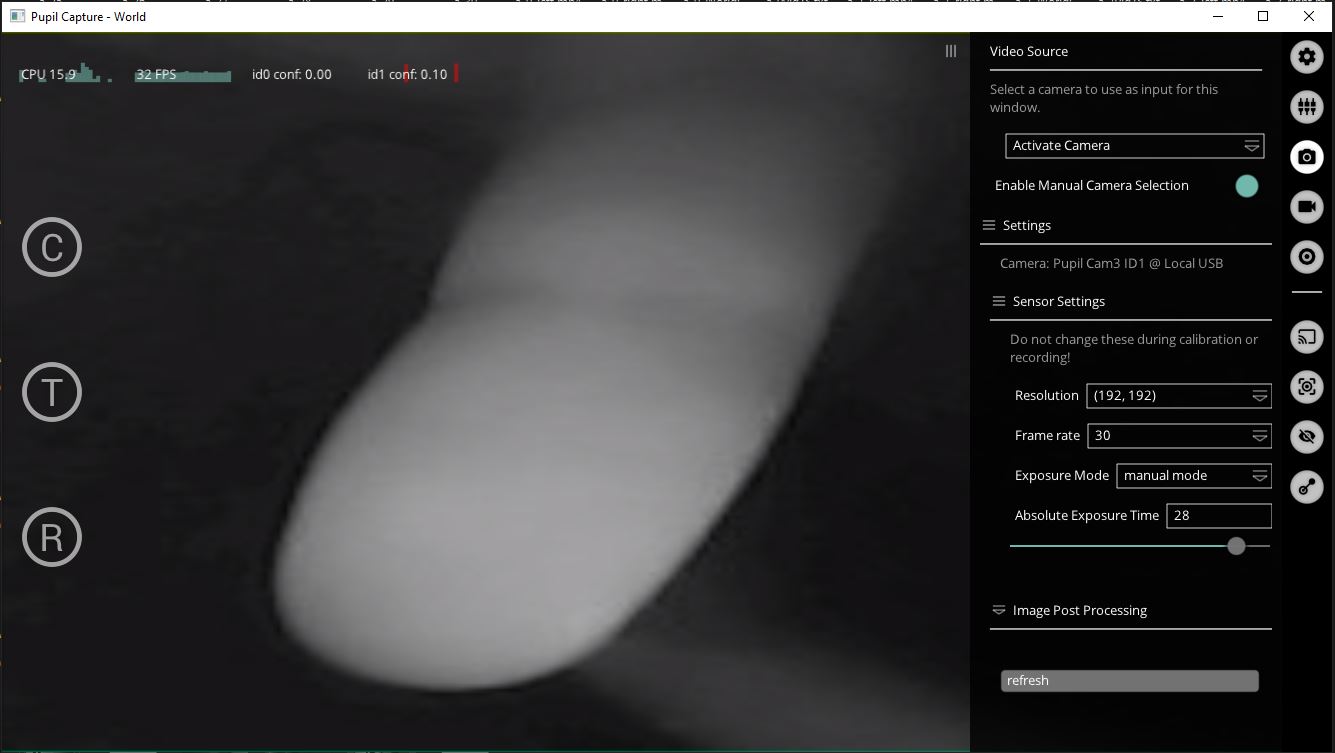Click the Camera: Pupil Cam3 ID1 text
The image size is (1335, 753).
coord(1111,263)
